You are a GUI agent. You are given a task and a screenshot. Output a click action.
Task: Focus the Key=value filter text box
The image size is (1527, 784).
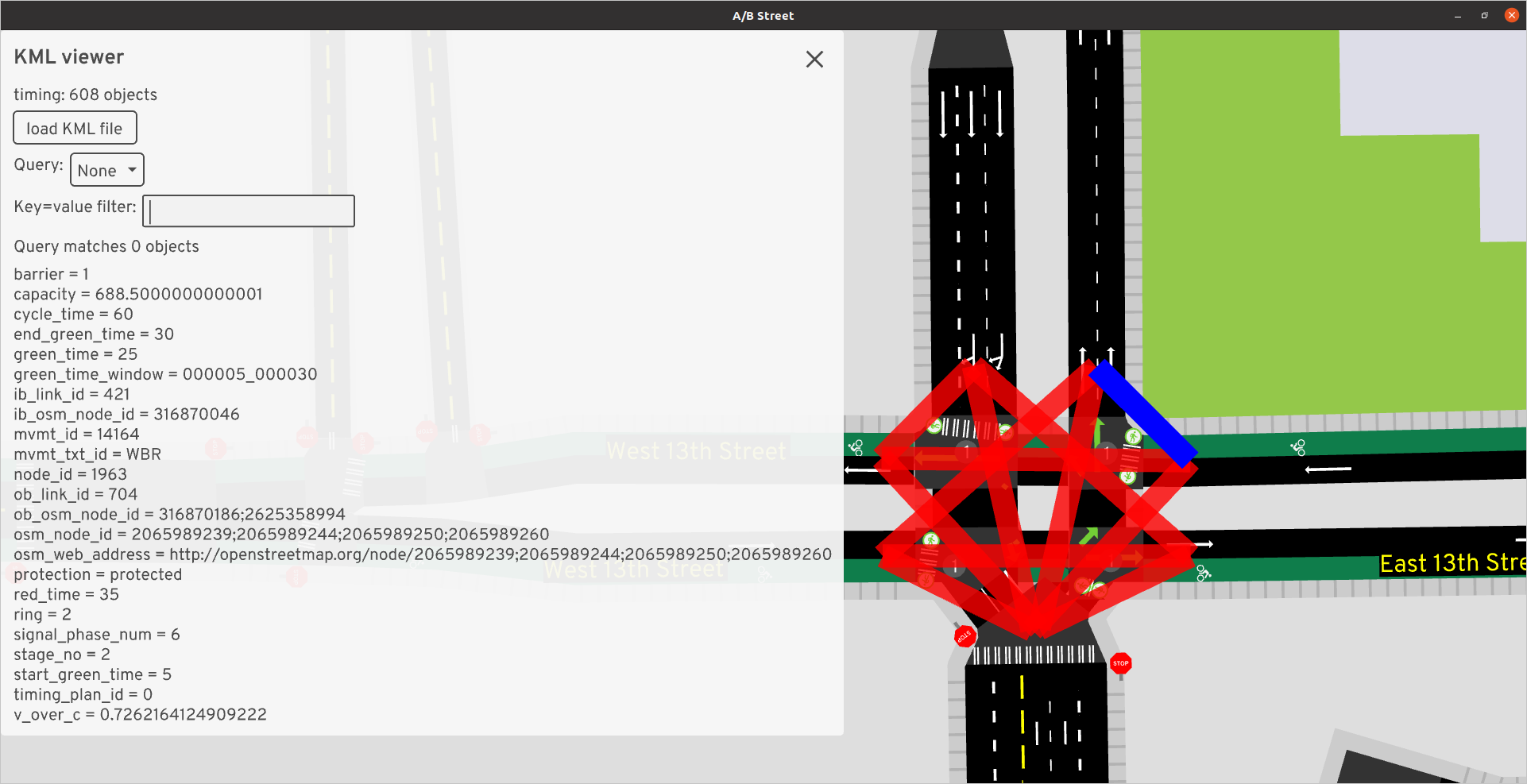click(249, 210)
